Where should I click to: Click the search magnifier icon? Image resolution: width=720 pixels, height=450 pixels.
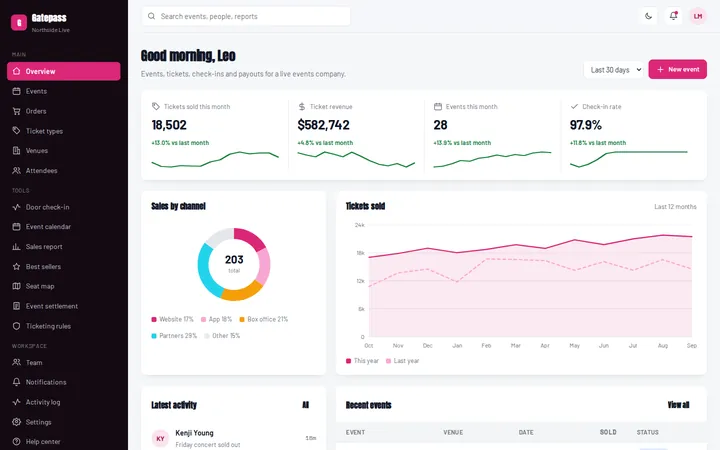[151, 16]
